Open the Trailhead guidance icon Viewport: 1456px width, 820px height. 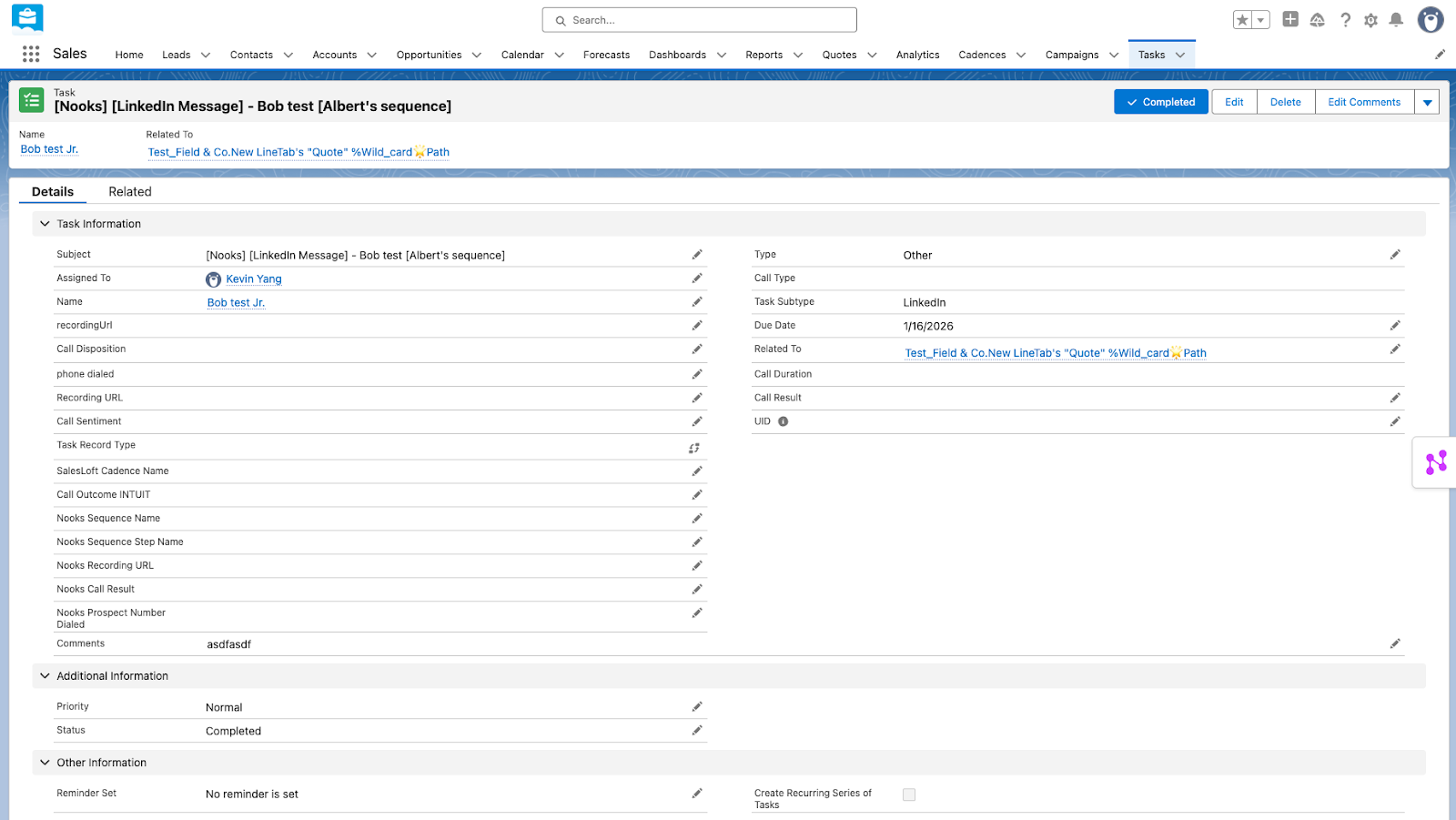(1317, 20)
